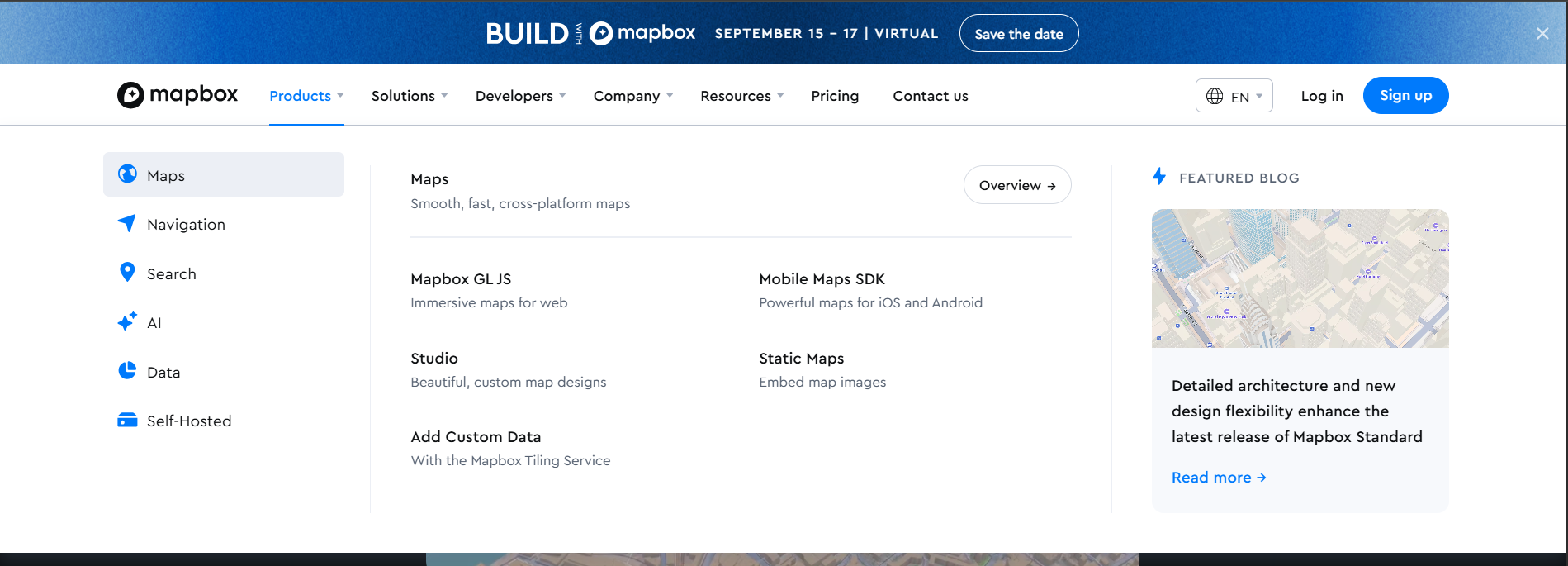
Task: Select the Maps category in the sidebar
Action: click(224, 174)
